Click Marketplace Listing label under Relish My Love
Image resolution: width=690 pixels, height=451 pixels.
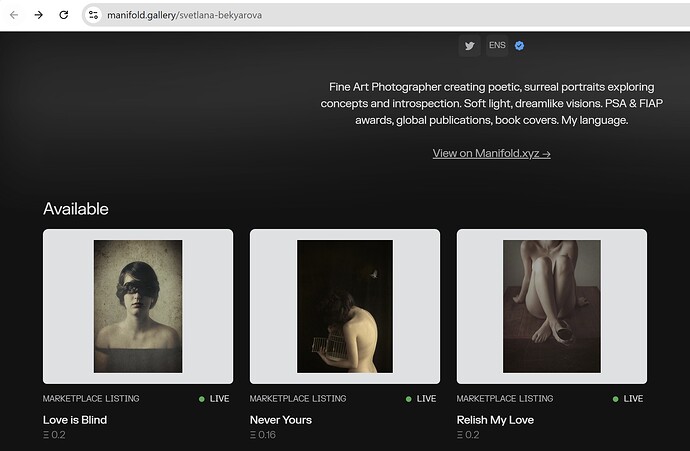[505, 399]
